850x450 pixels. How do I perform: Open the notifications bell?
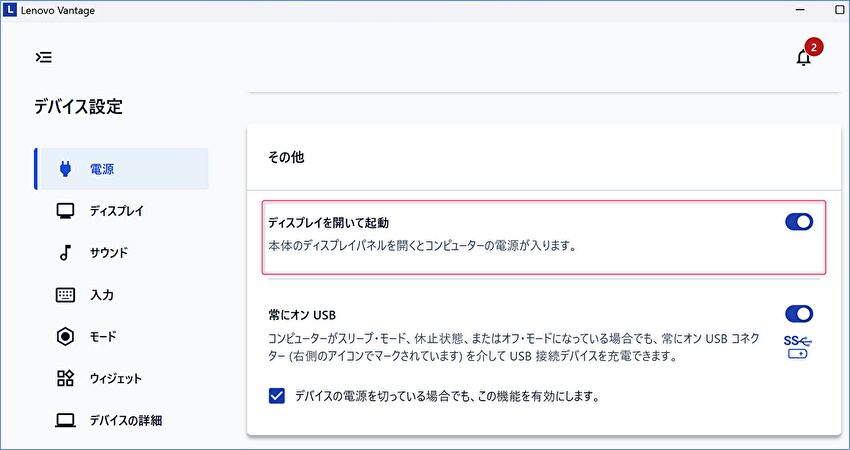click(803, 58)
